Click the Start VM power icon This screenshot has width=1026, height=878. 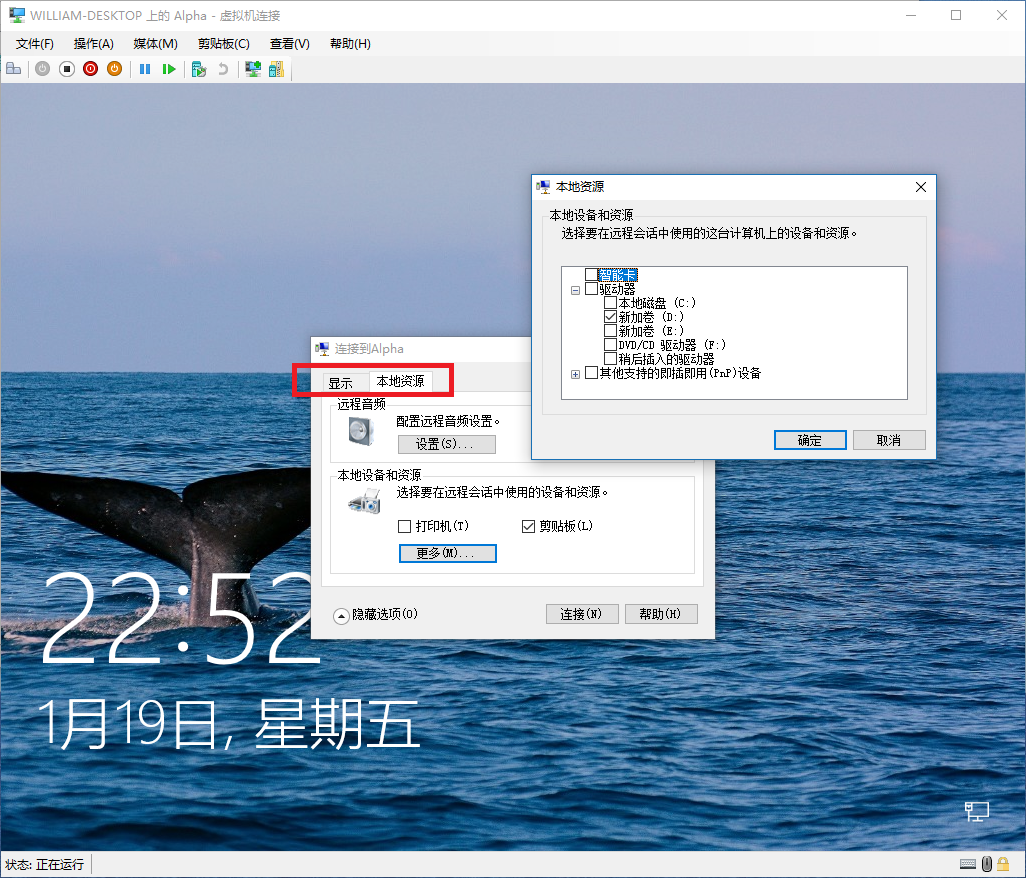42,68
